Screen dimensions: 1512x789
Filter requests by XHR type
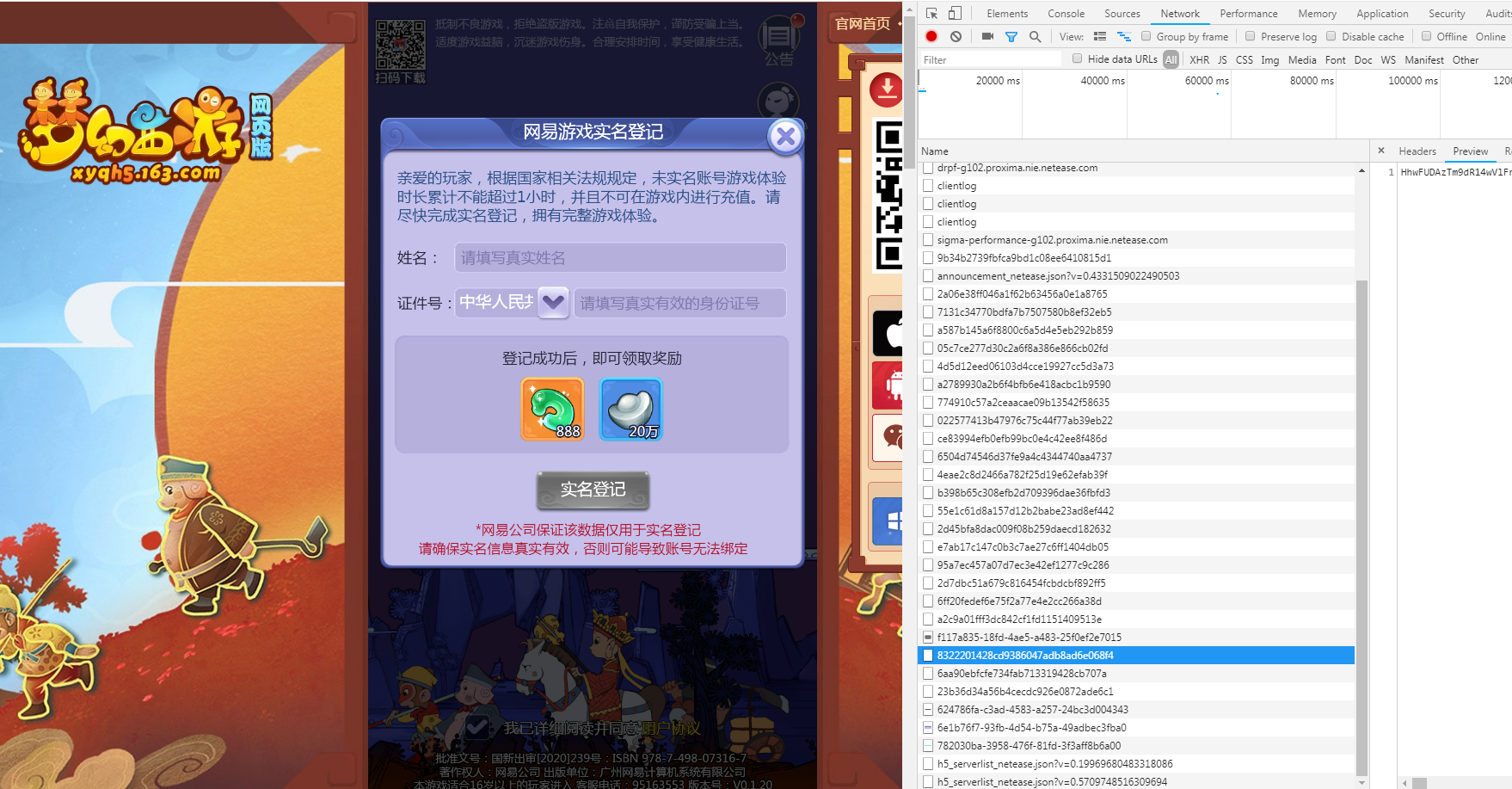tap(1200, 60)
